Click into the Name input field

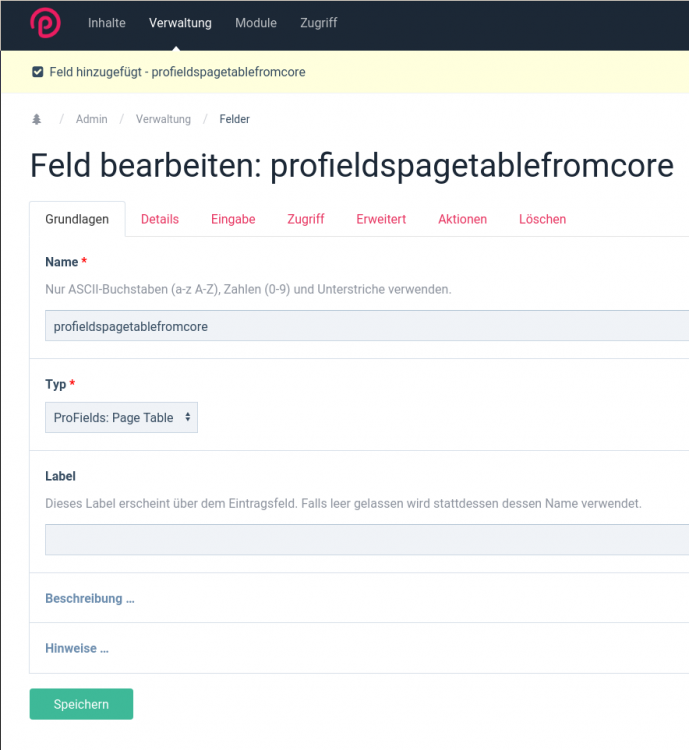(366, 326)
